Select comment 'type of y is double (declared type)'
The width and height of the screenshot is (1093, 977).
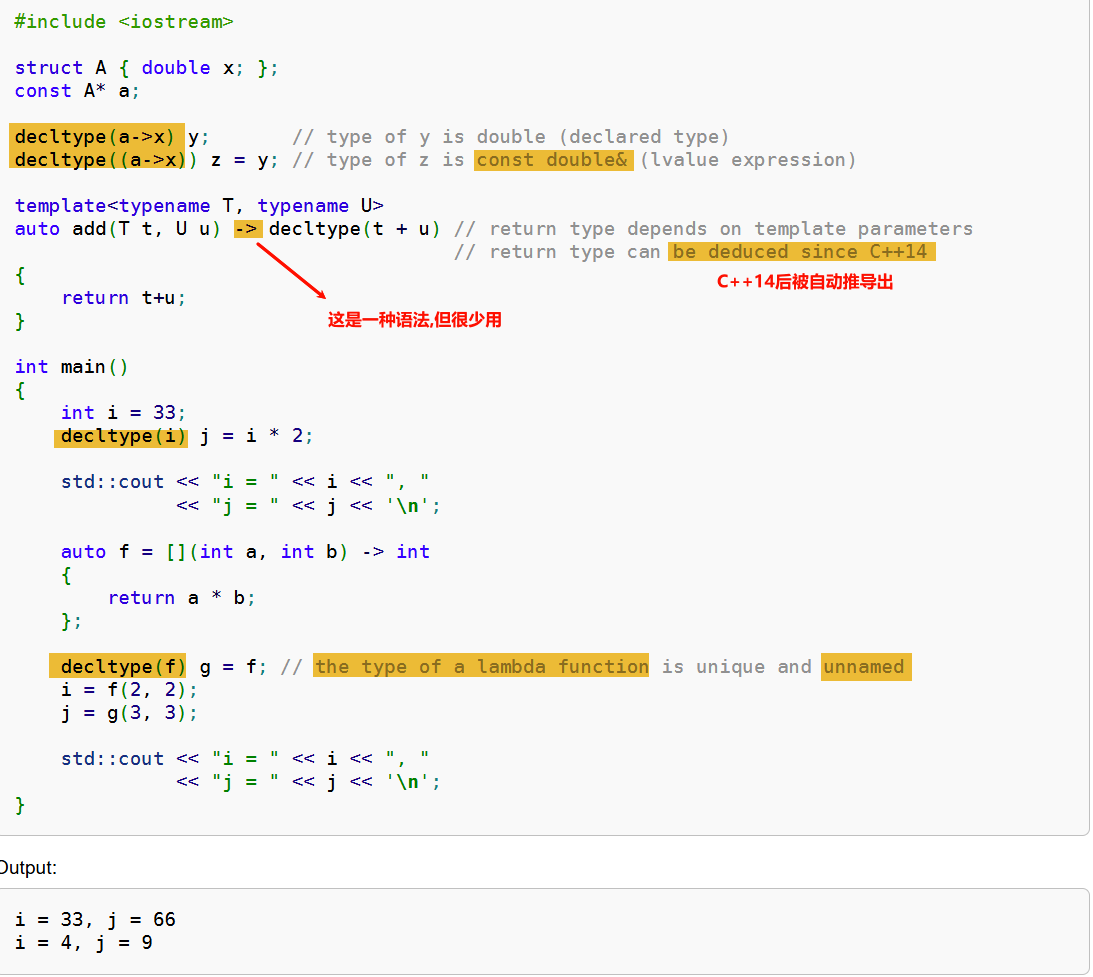528,137
